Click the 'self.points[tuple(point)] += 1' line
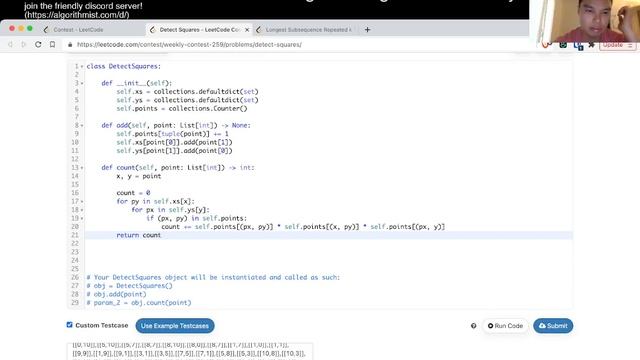This screenshot has width=640, height=360. (x=172, y=134)
